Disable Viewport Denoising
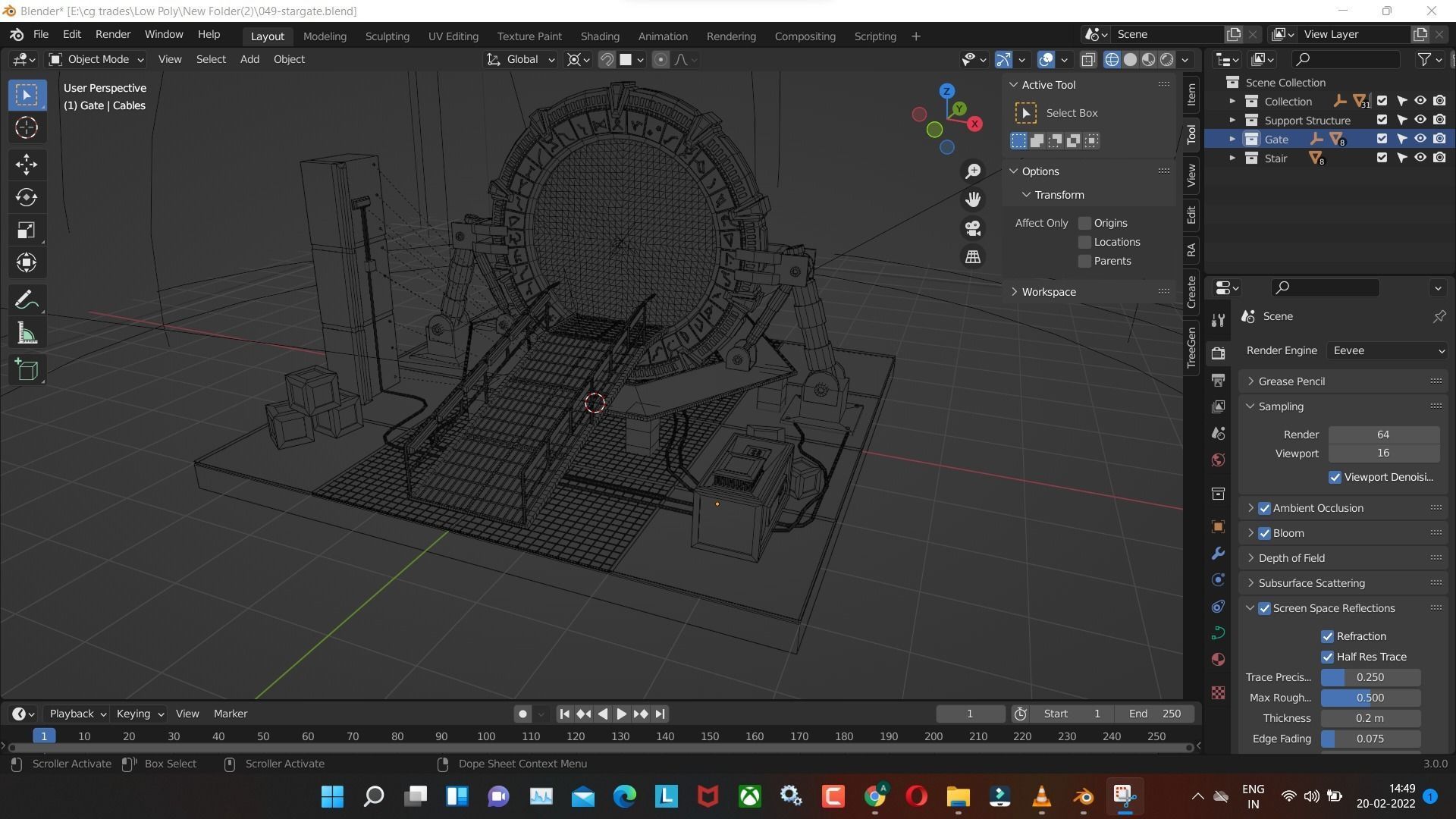Viewport: 1456px width, 819px height. tap(1335, 477)
